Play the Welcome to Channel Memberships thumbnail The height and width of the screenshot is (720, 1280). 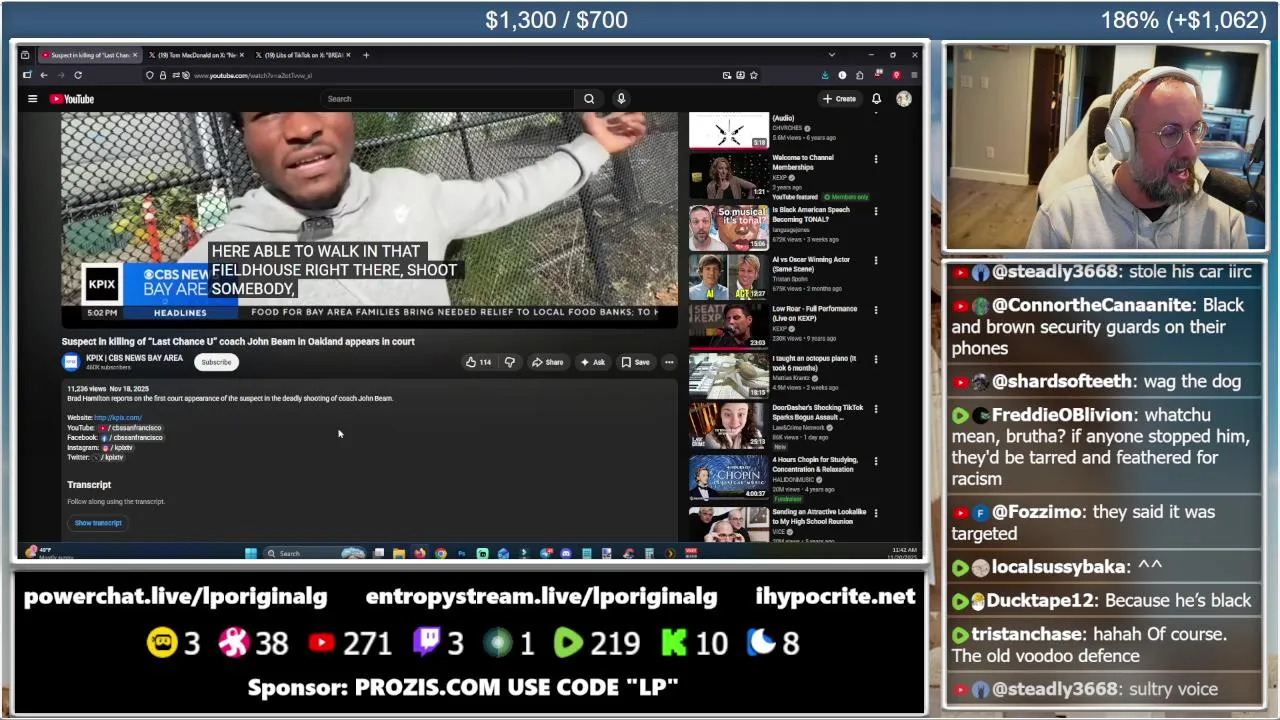coord(729,176)
